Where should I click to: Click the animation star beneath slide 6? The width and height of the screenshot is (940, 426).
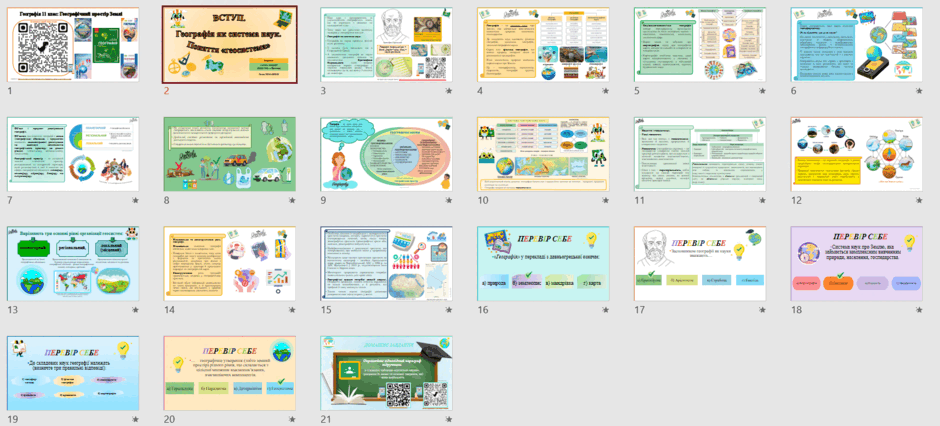[919, 90]
